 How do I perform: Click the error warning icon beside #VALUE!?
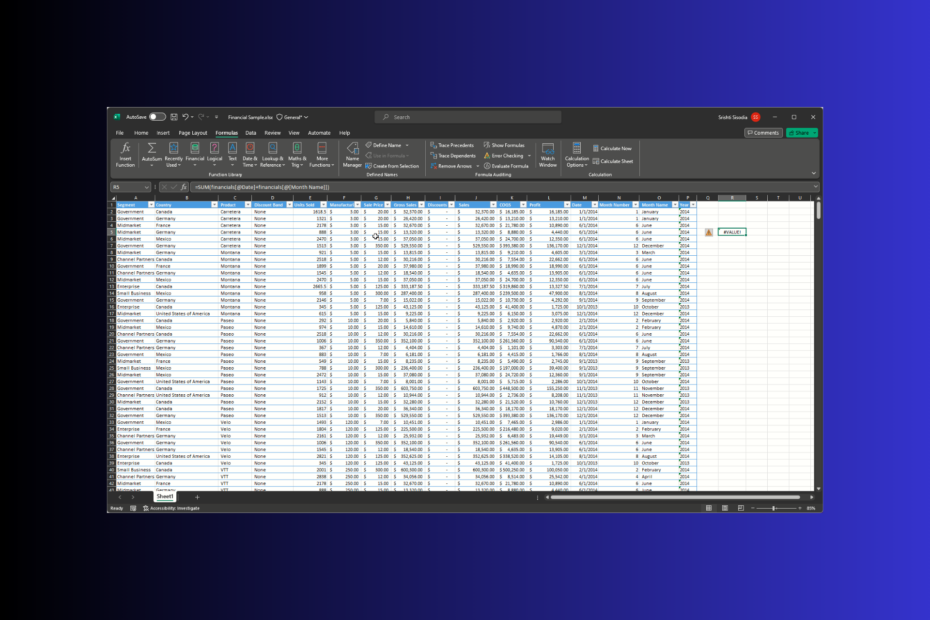pos(709,232)
